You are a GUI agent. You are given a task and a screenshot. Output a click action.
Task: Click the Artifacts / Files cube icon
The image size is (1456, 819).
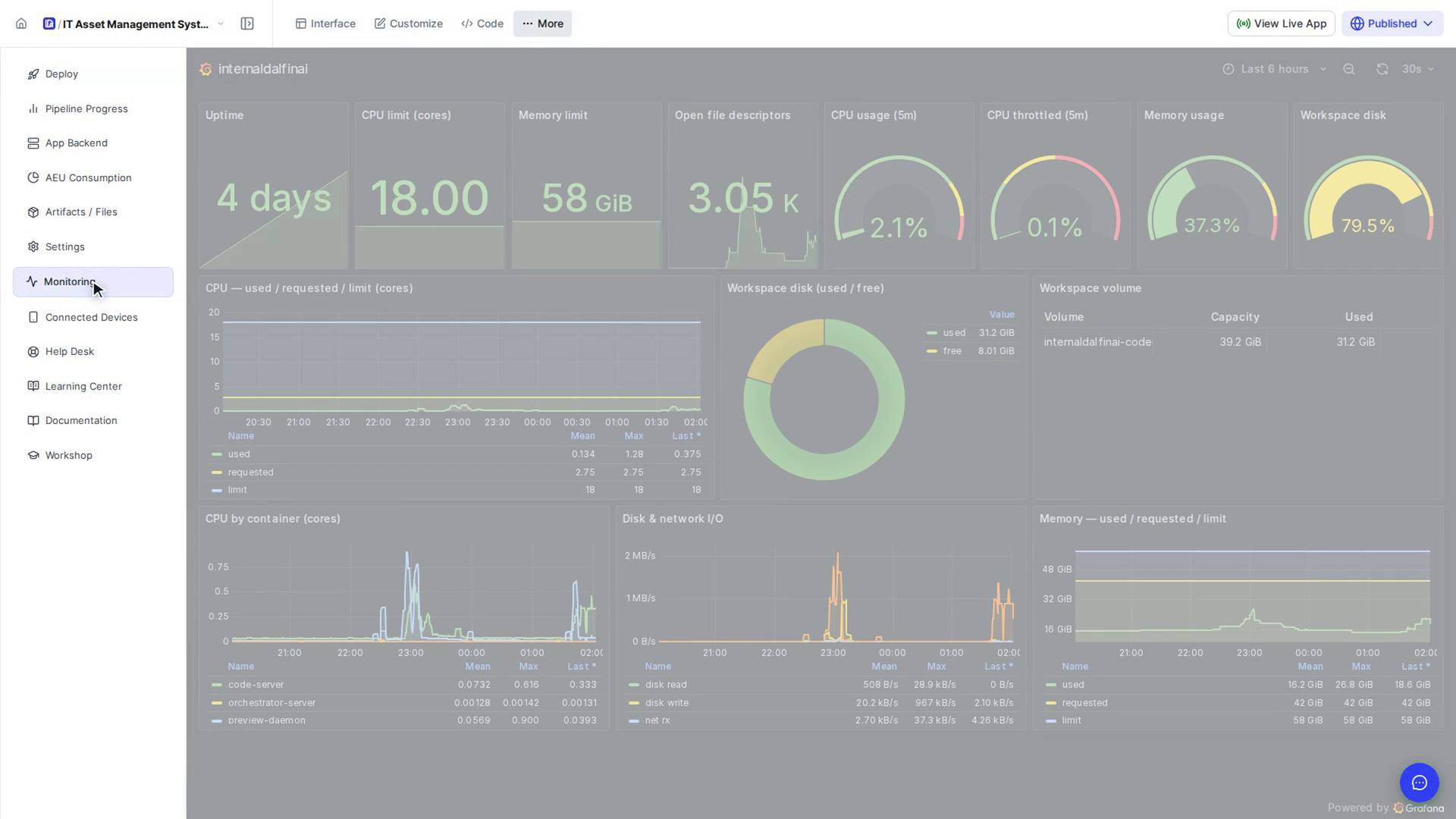pos(33,212)
